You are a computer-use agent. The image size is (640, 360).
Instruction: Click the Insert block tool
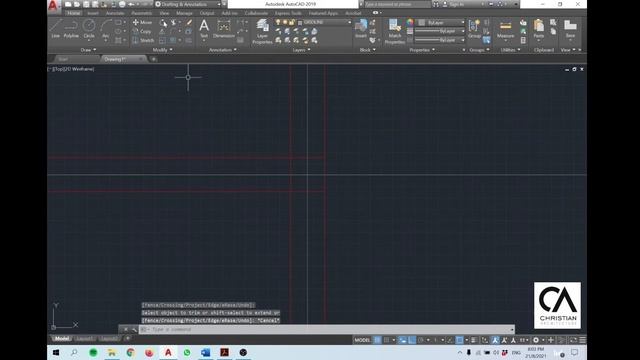coord(361,29)
